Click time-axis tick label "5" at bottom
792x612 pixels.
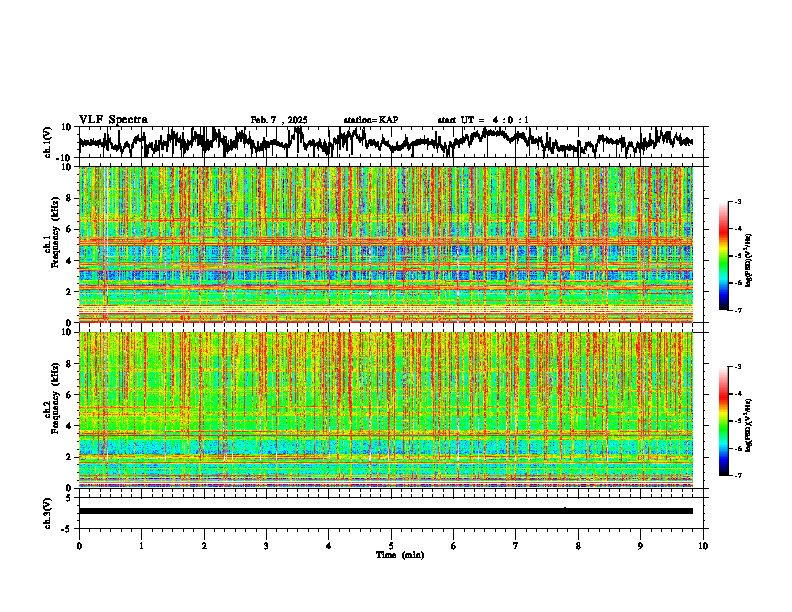coord(391,546)
